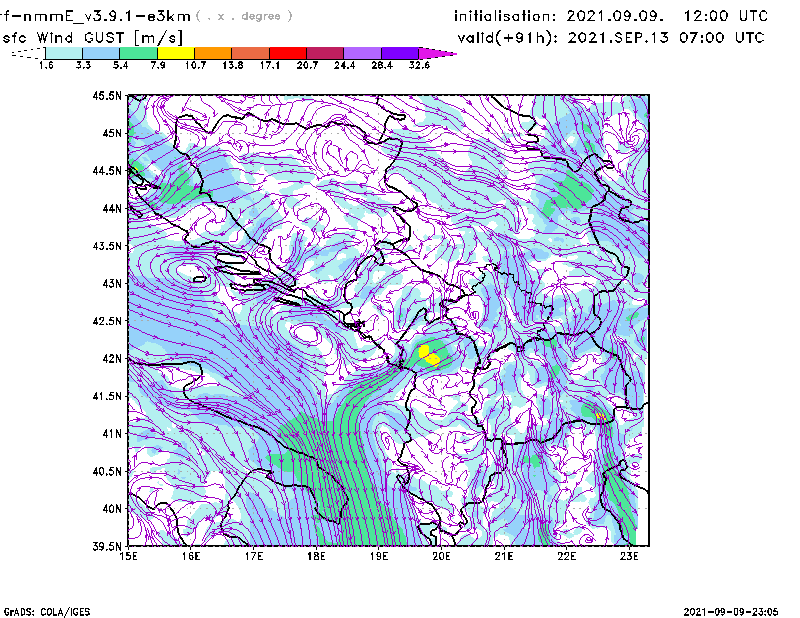
Task: Click the legend value '28.4'
Action: [x=382, y=65]
